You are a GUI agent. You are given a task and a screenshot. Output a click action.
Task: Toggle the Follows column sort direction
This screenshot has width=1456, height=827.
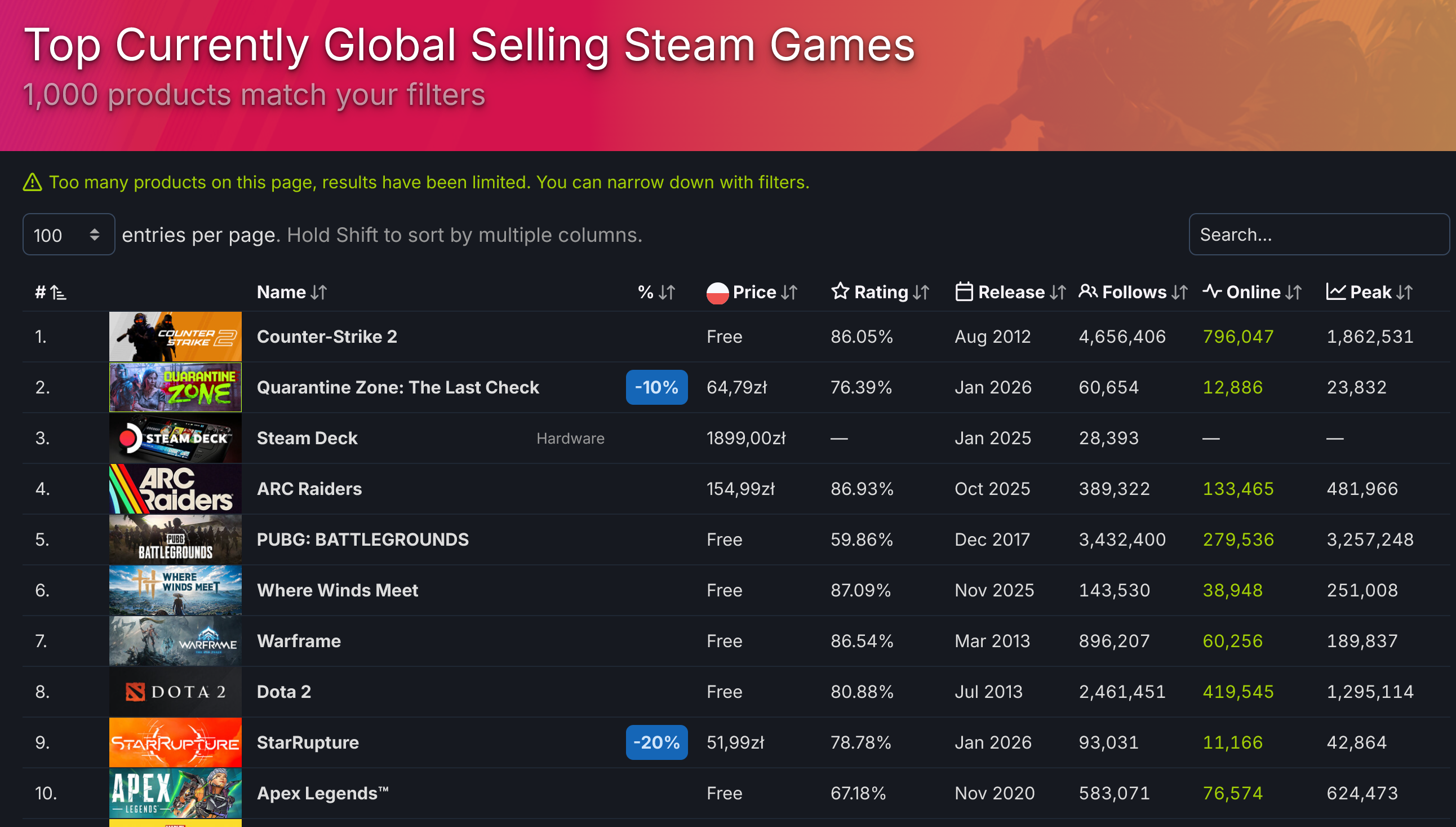[x=1180, y=292]
